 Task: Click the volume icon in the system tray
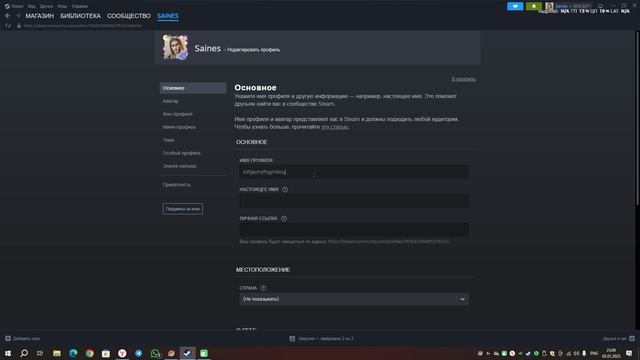576,353
